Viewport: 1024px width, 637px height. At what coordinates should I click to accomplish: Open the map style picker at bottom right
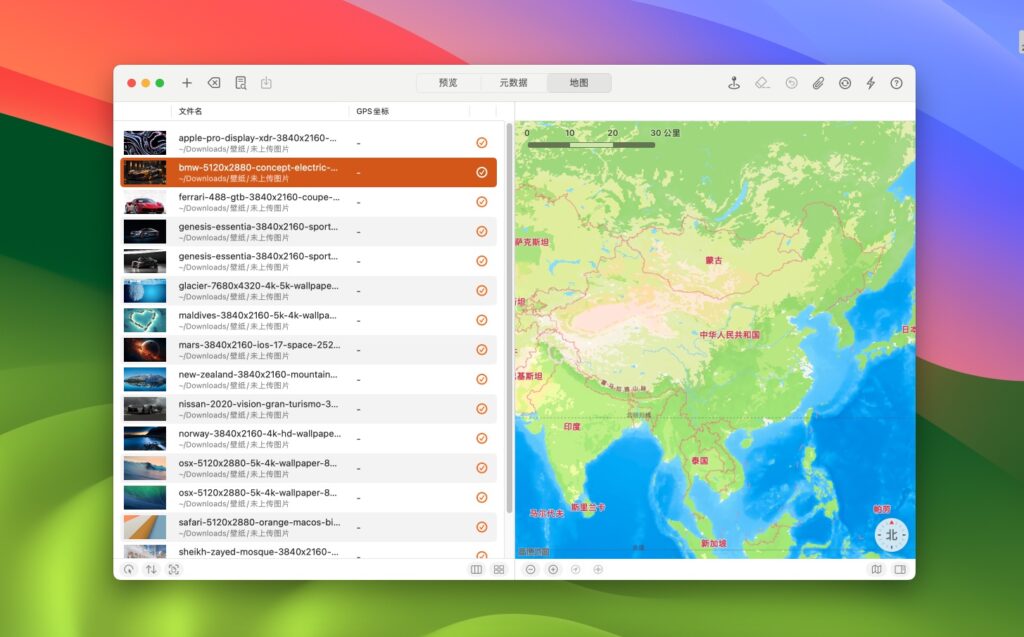tap(877, 569)
